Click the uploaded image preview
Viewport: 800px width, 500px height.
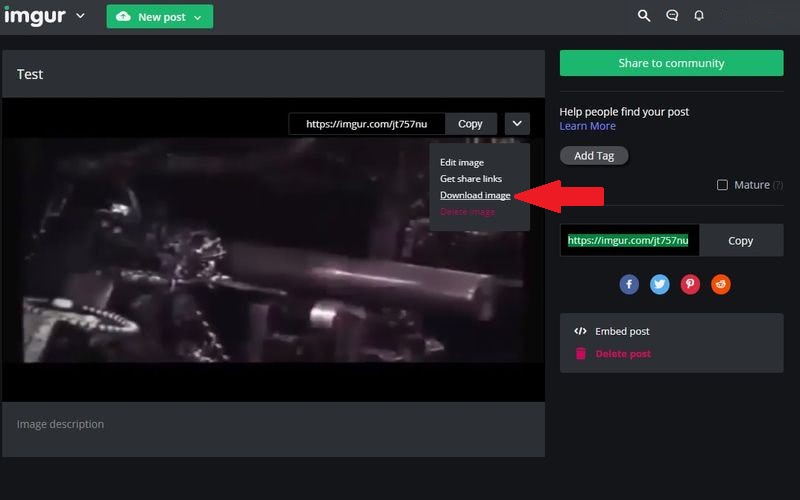273,250
